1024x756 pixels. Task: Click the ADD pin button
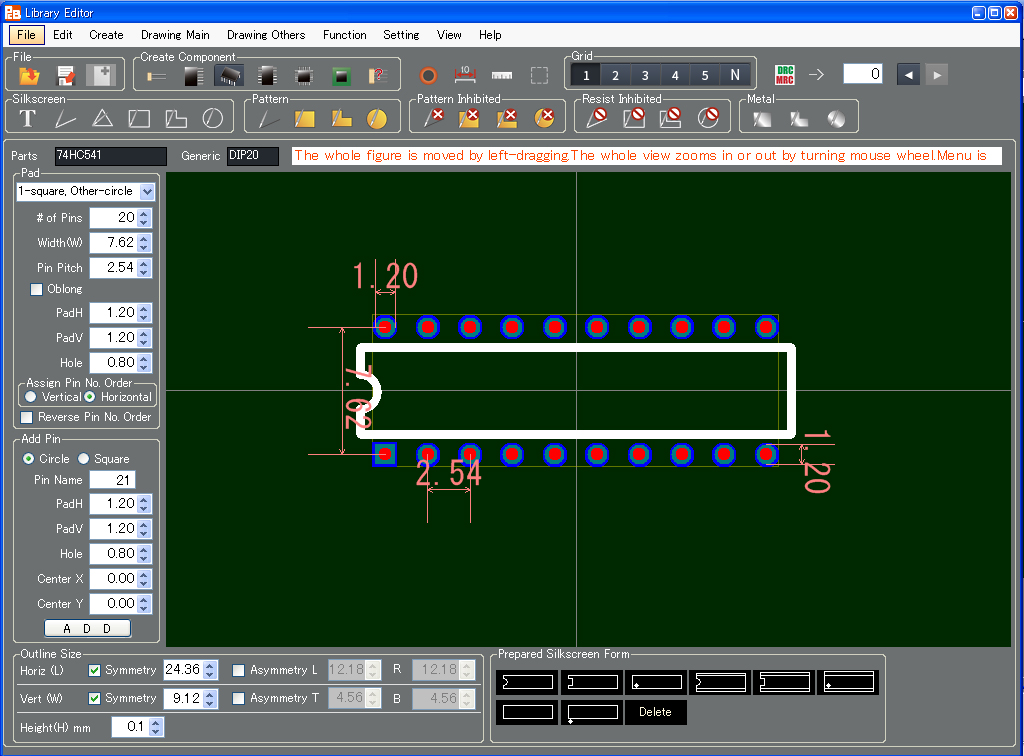[87, 628]
